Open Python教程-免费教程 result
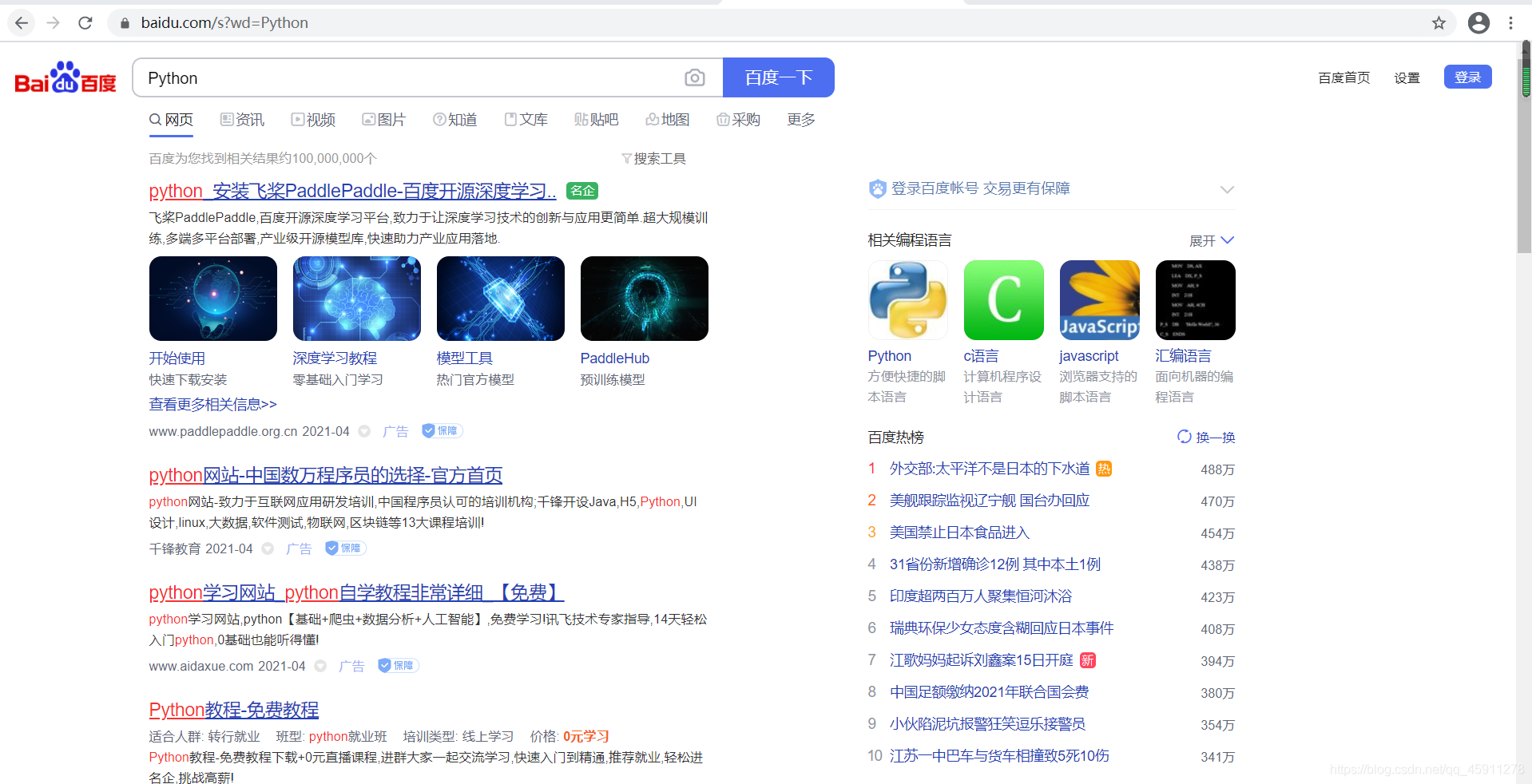Screen dimensions: 1532x784 tap(234, 710)
